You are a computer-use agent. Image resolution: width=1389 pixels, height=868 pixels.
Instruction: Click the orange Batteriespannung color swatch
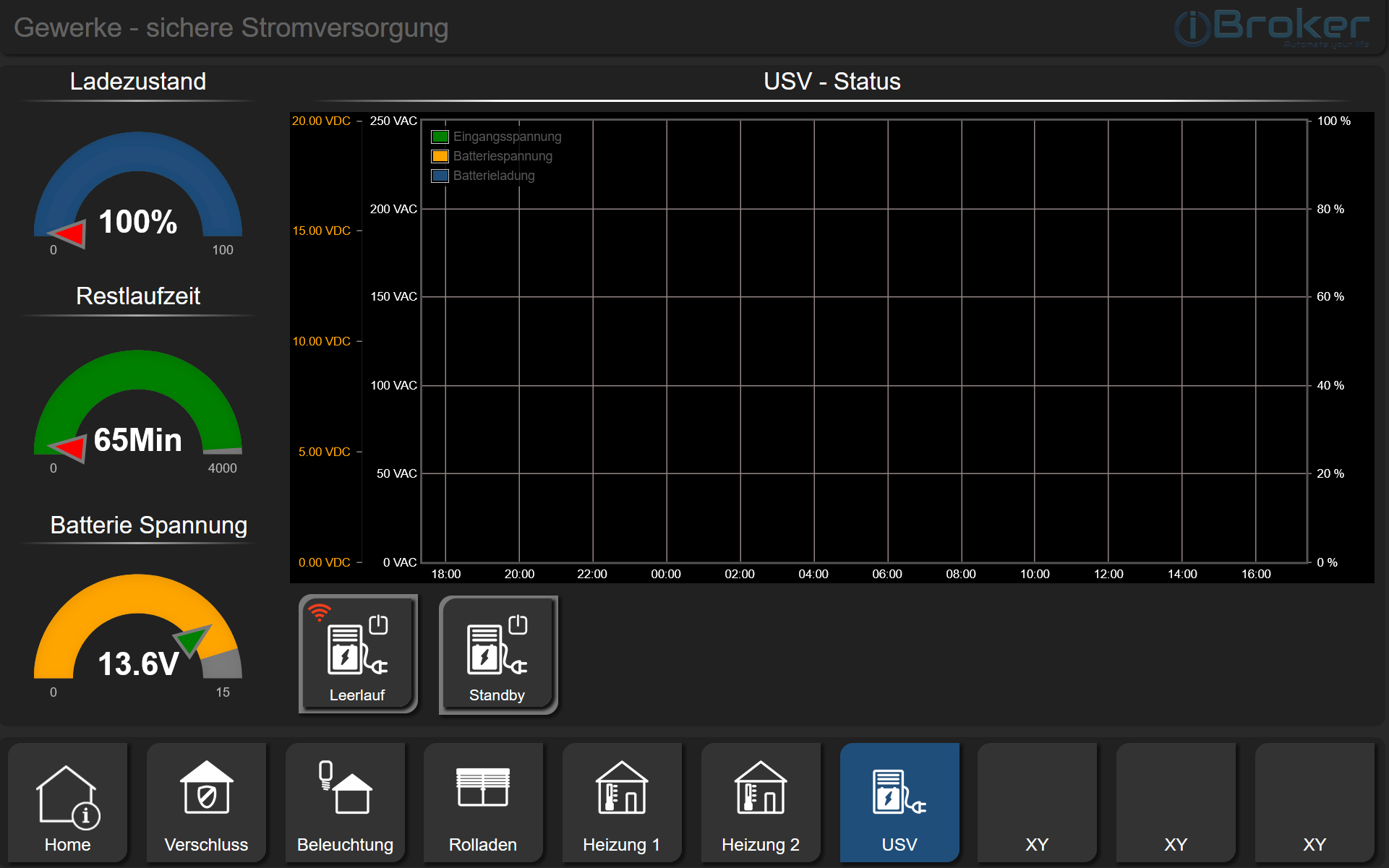point(440,156)
